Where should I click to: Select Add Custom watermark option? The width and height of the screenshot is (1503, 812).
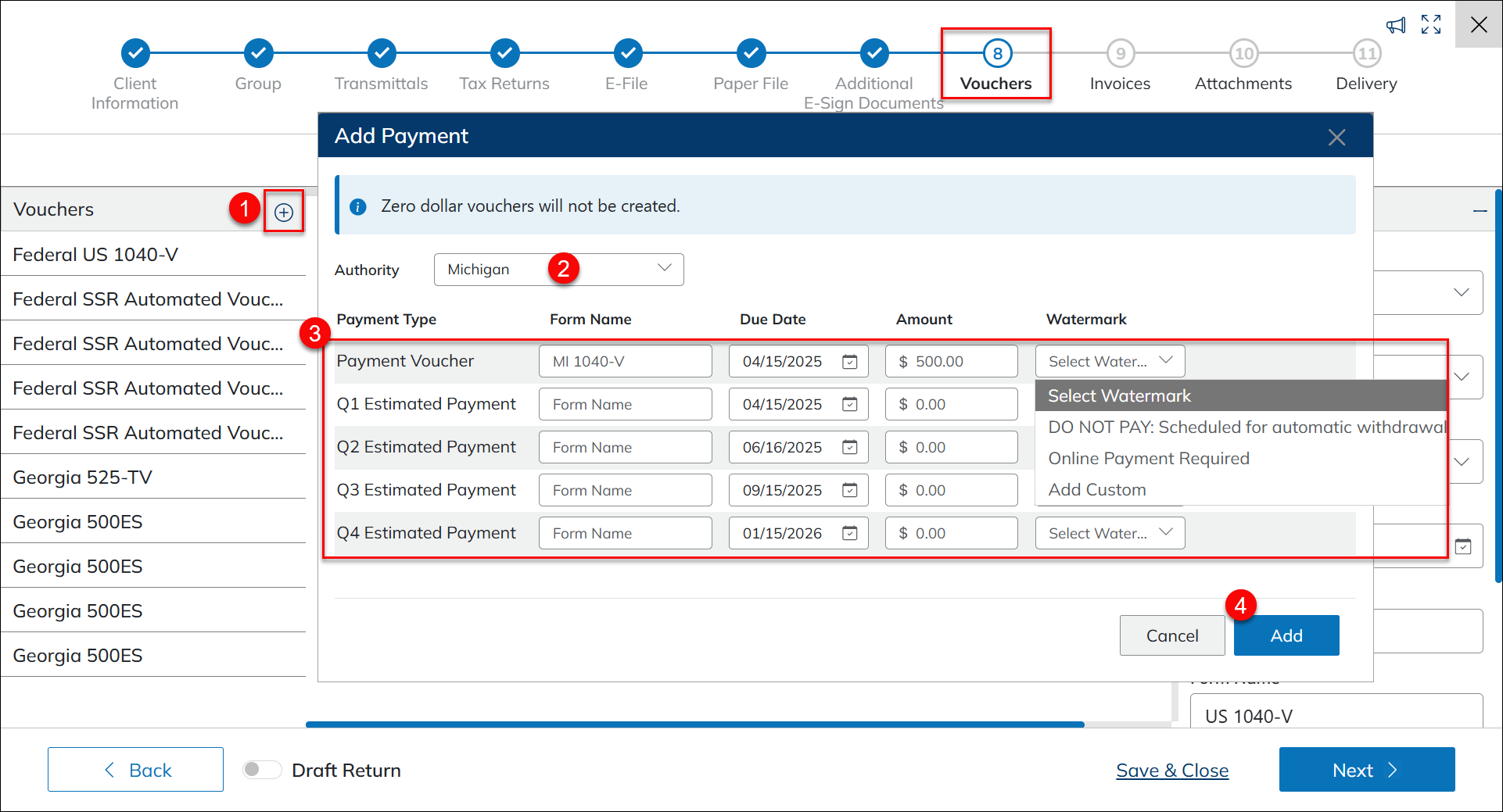1096,490
